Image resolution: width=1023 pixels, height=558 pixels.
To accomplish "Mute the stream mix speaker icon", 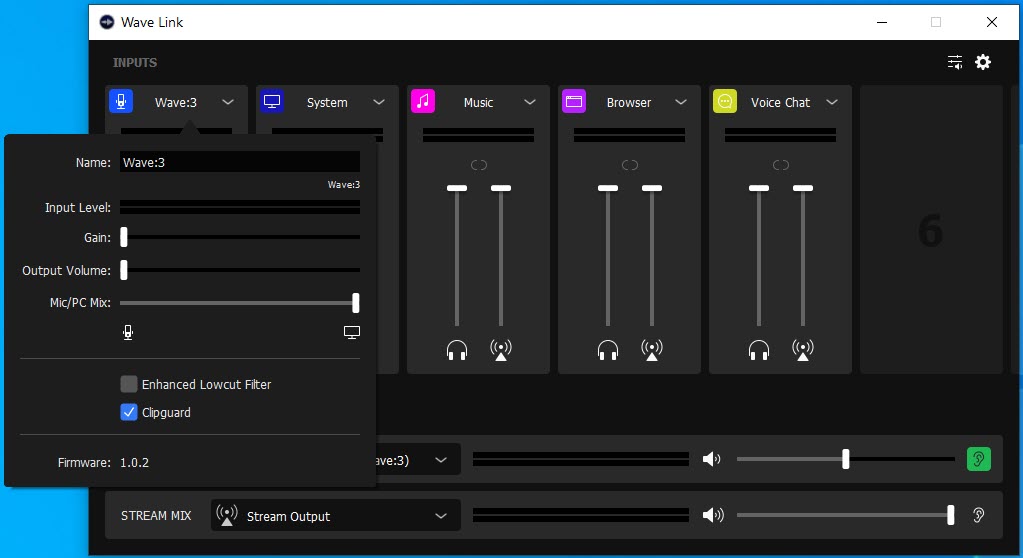I will 712,515.
